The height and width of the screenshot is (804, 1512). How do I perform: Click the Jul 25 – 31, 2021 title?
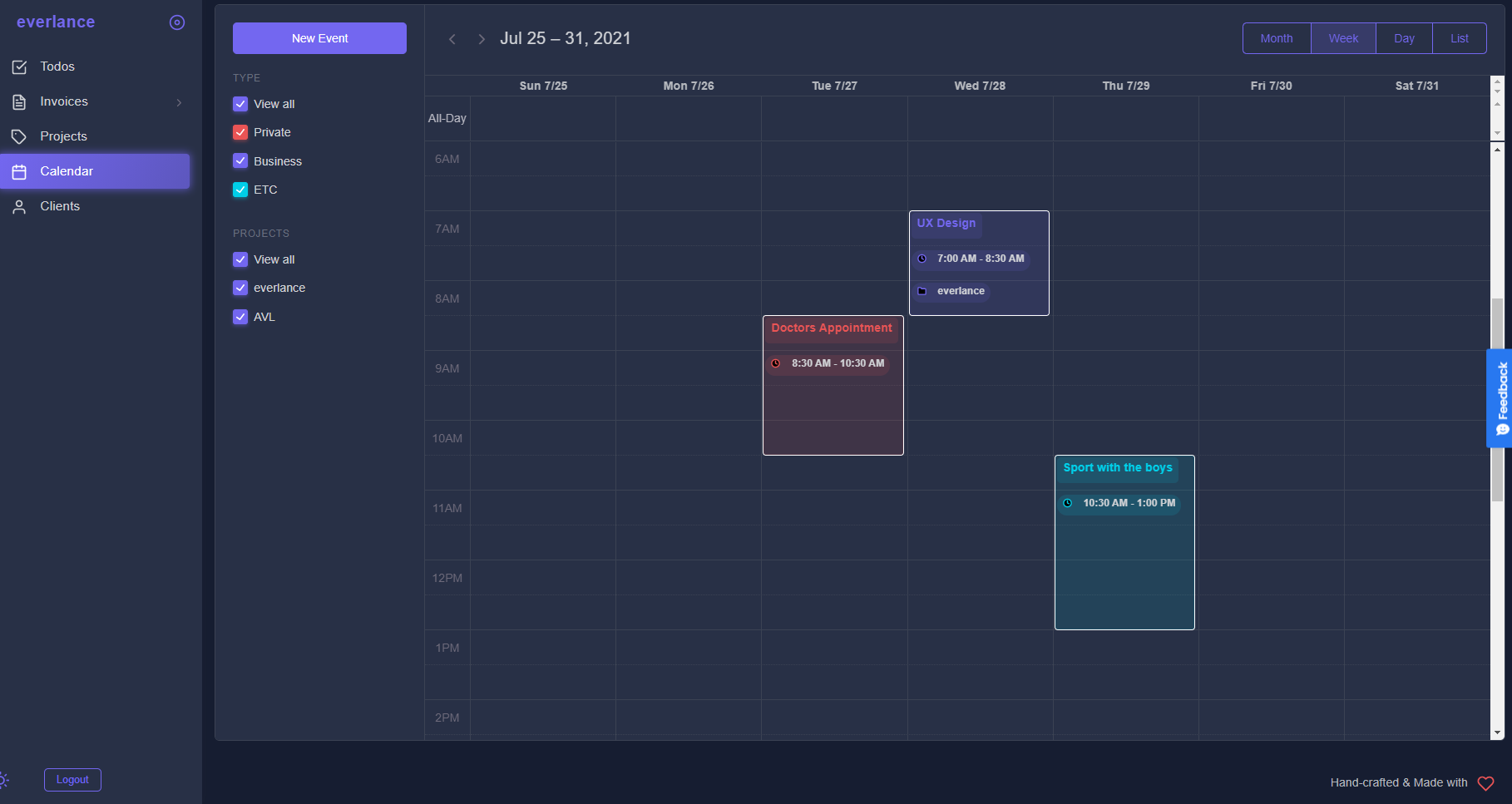pos(566,38)
